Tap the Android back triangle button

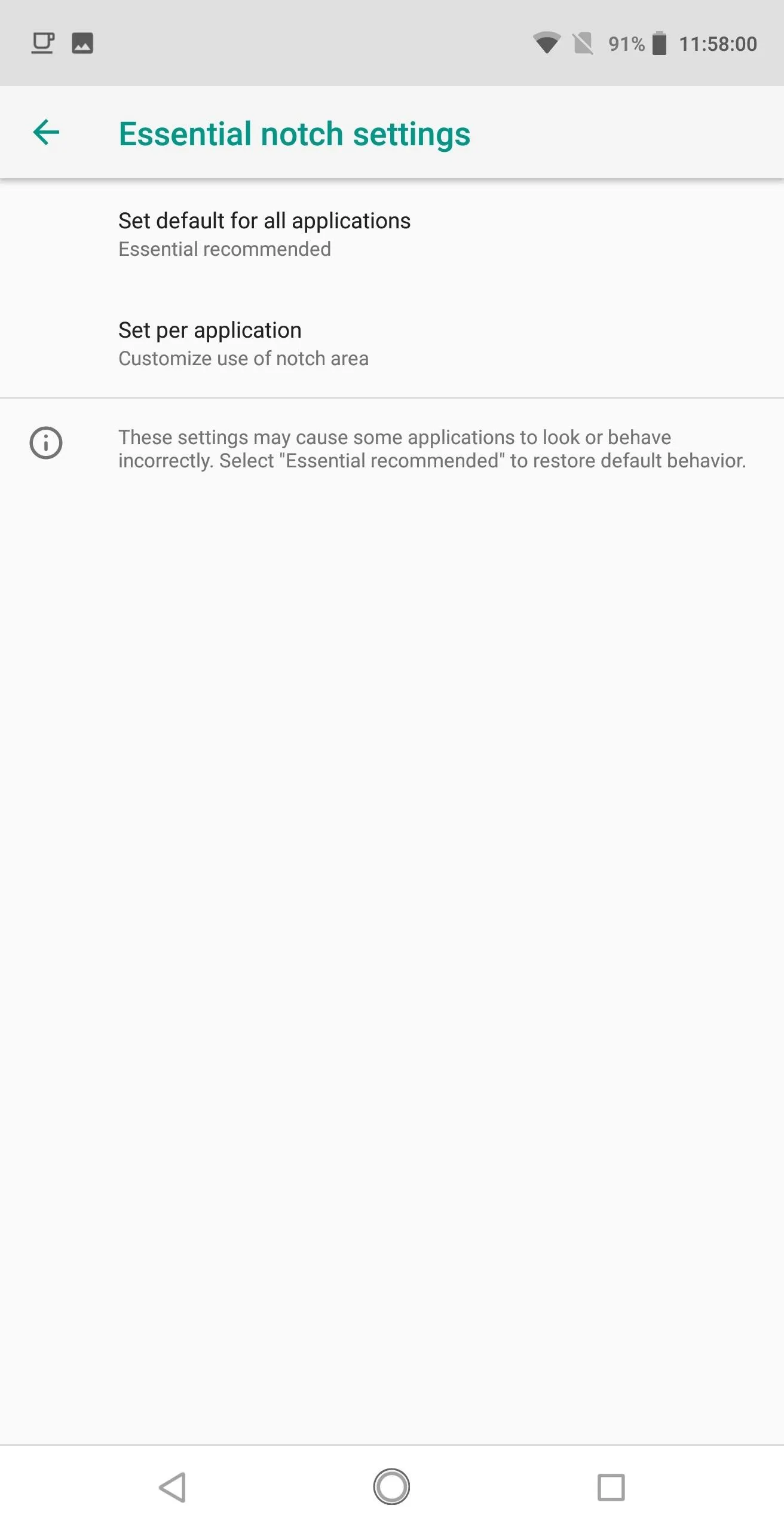click(x=173, y=1487)
